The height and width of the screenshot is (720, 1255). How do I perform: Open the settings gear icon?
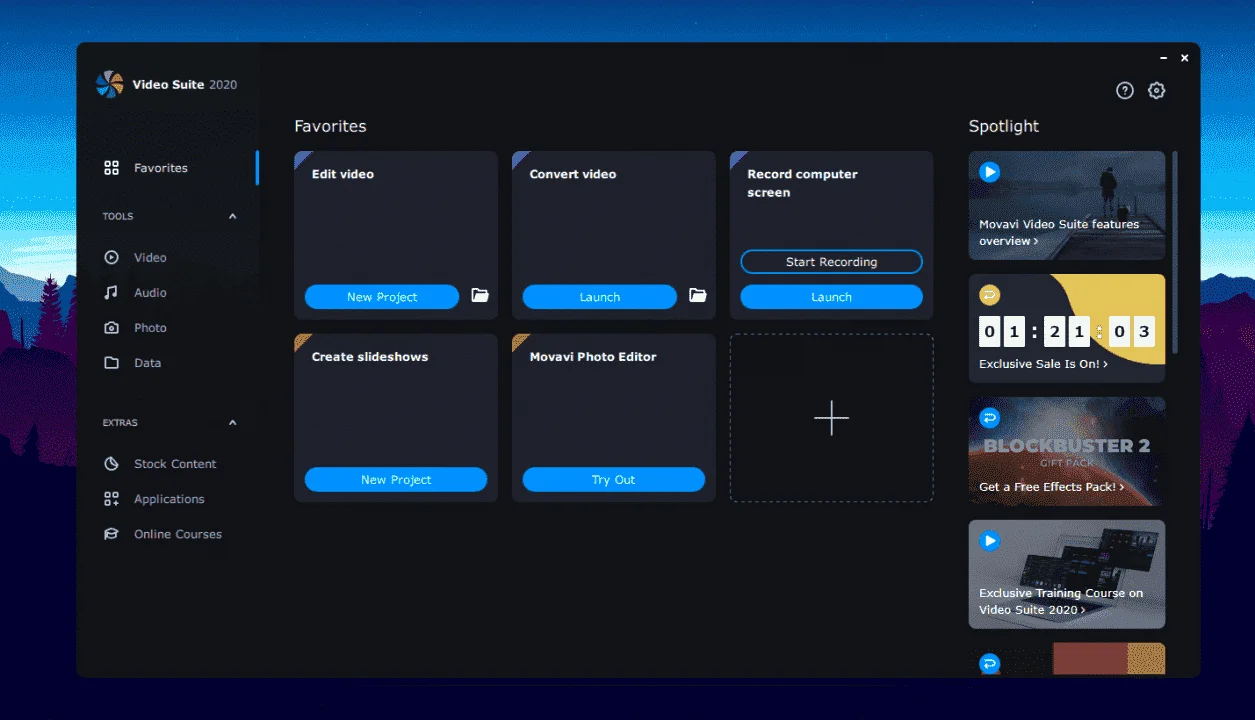[x=1157, y=91]
